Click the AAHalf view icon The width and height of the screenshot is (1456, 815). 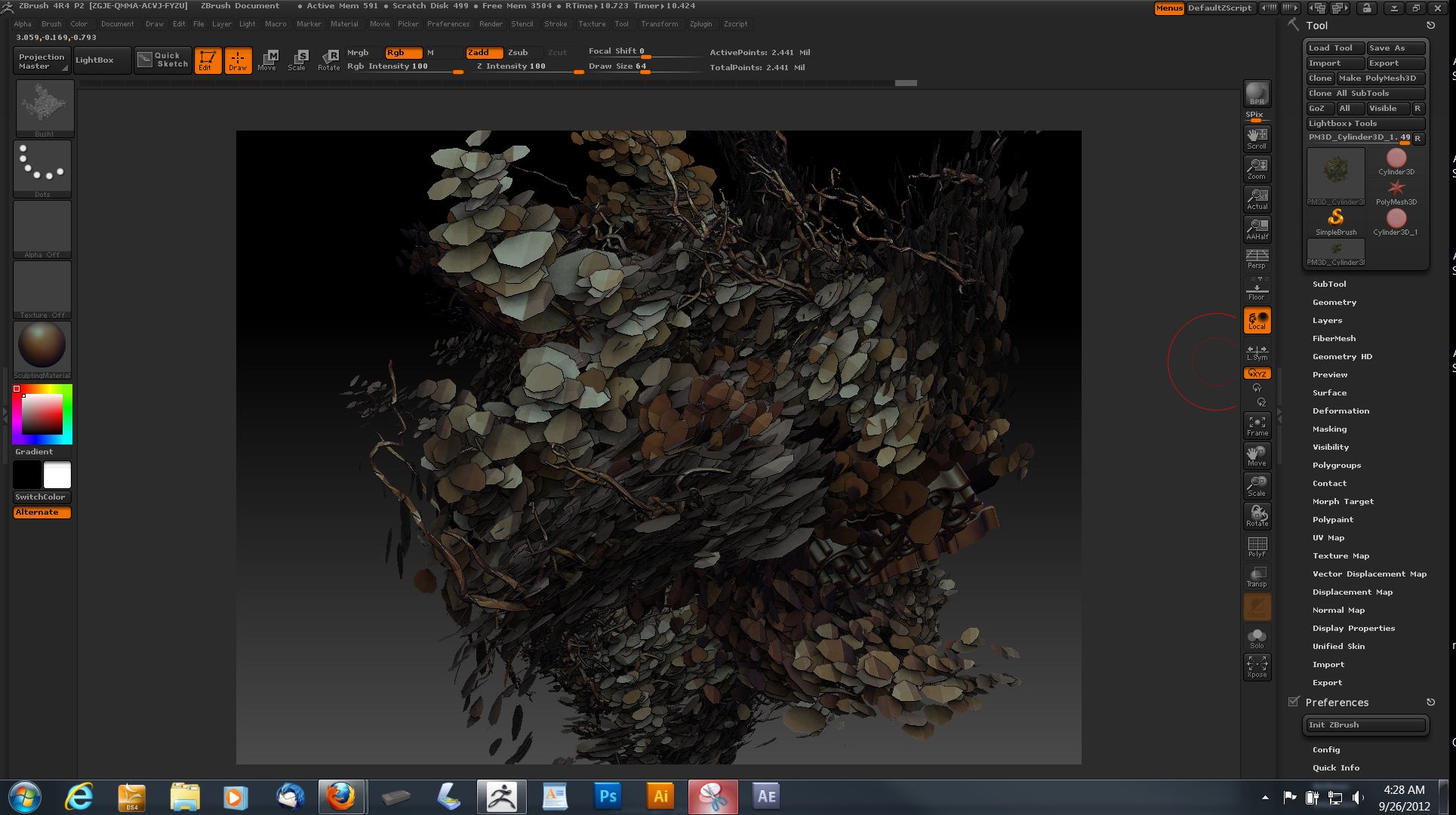click(1257, 229)
